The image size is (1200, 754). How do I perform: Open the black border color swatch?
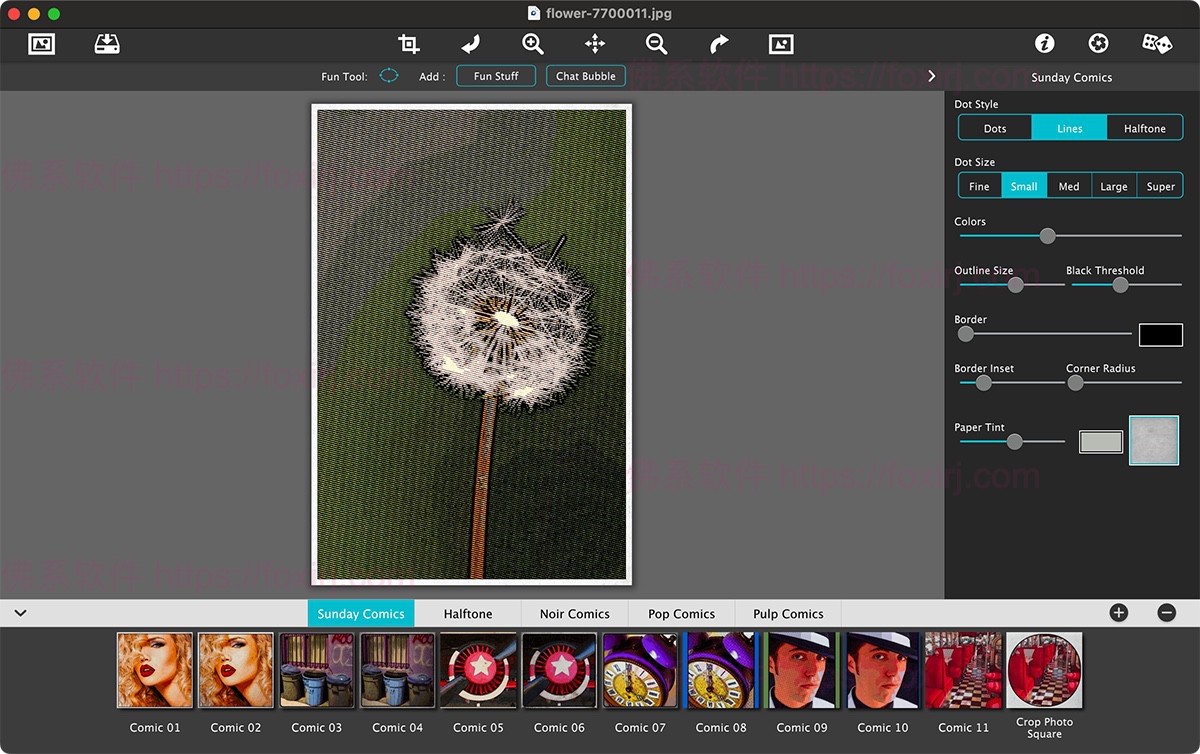click(1160, 335)
